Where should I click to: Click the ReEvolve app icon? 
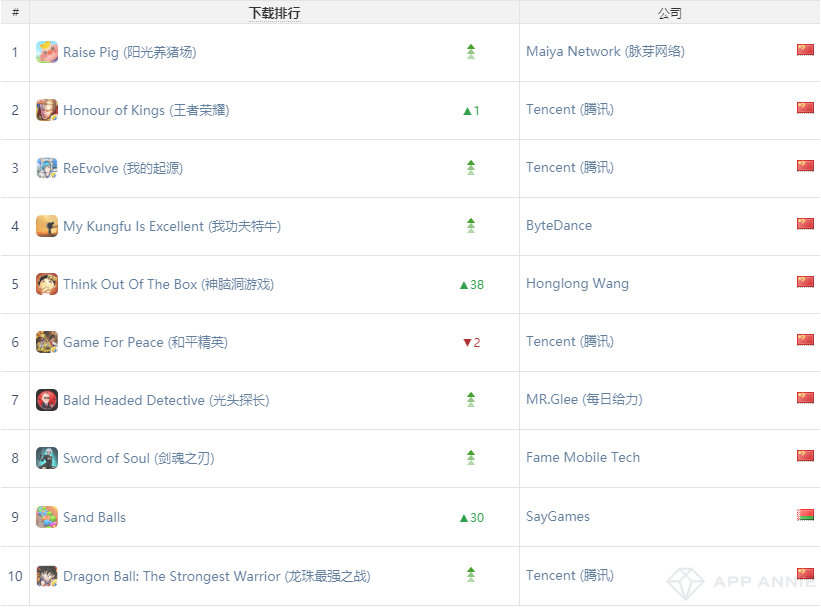click(x=47, y=168)
